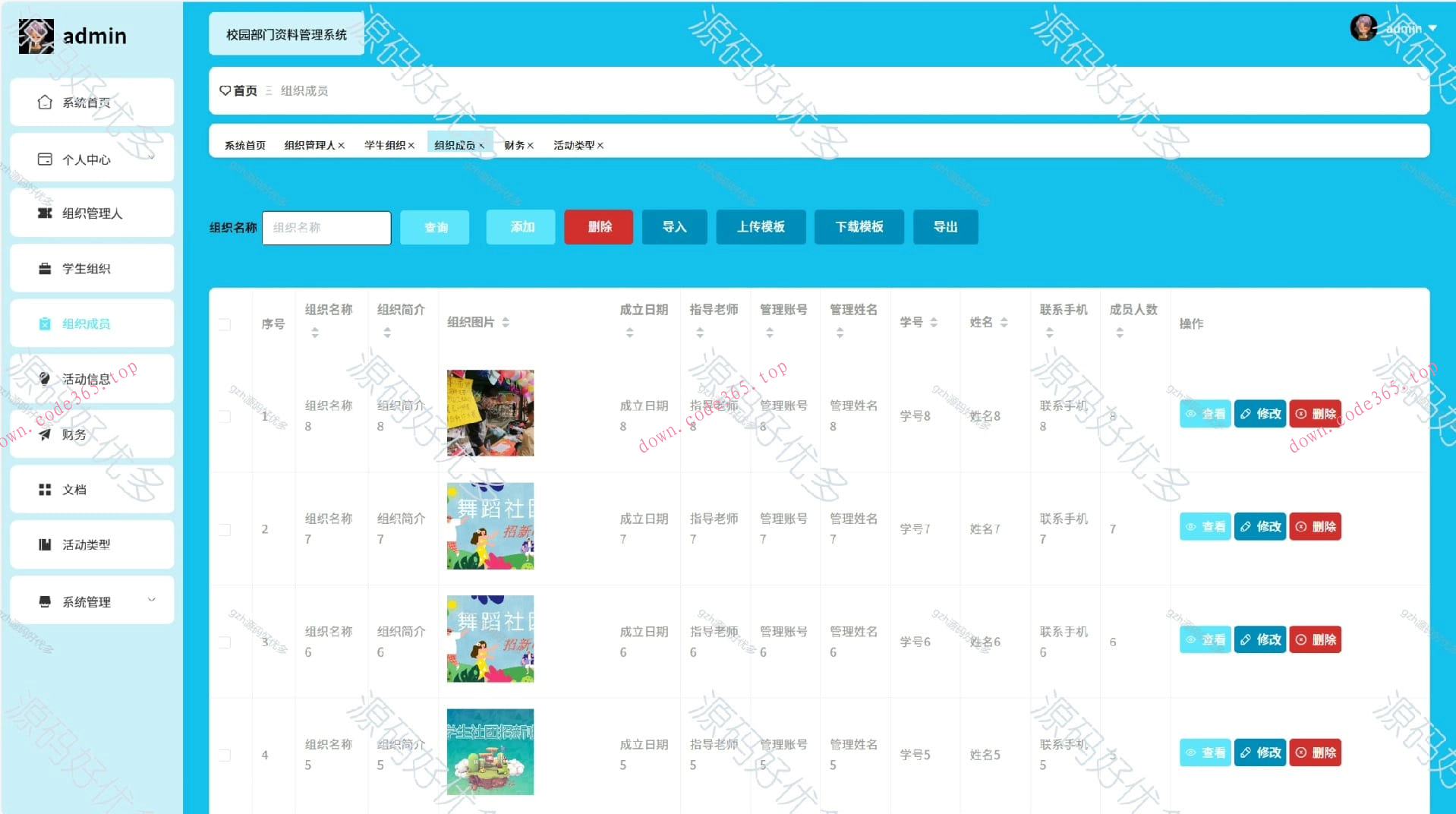Click the eye icon on row 1 查看 button
Screen dimensions: 1456x814
click(x=1191, y=414)
